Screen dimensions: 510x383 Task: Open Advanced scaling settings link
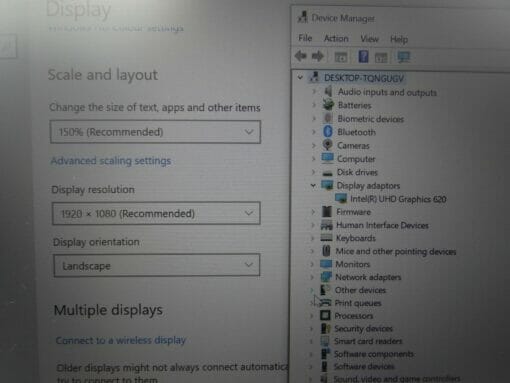(111, 161)
